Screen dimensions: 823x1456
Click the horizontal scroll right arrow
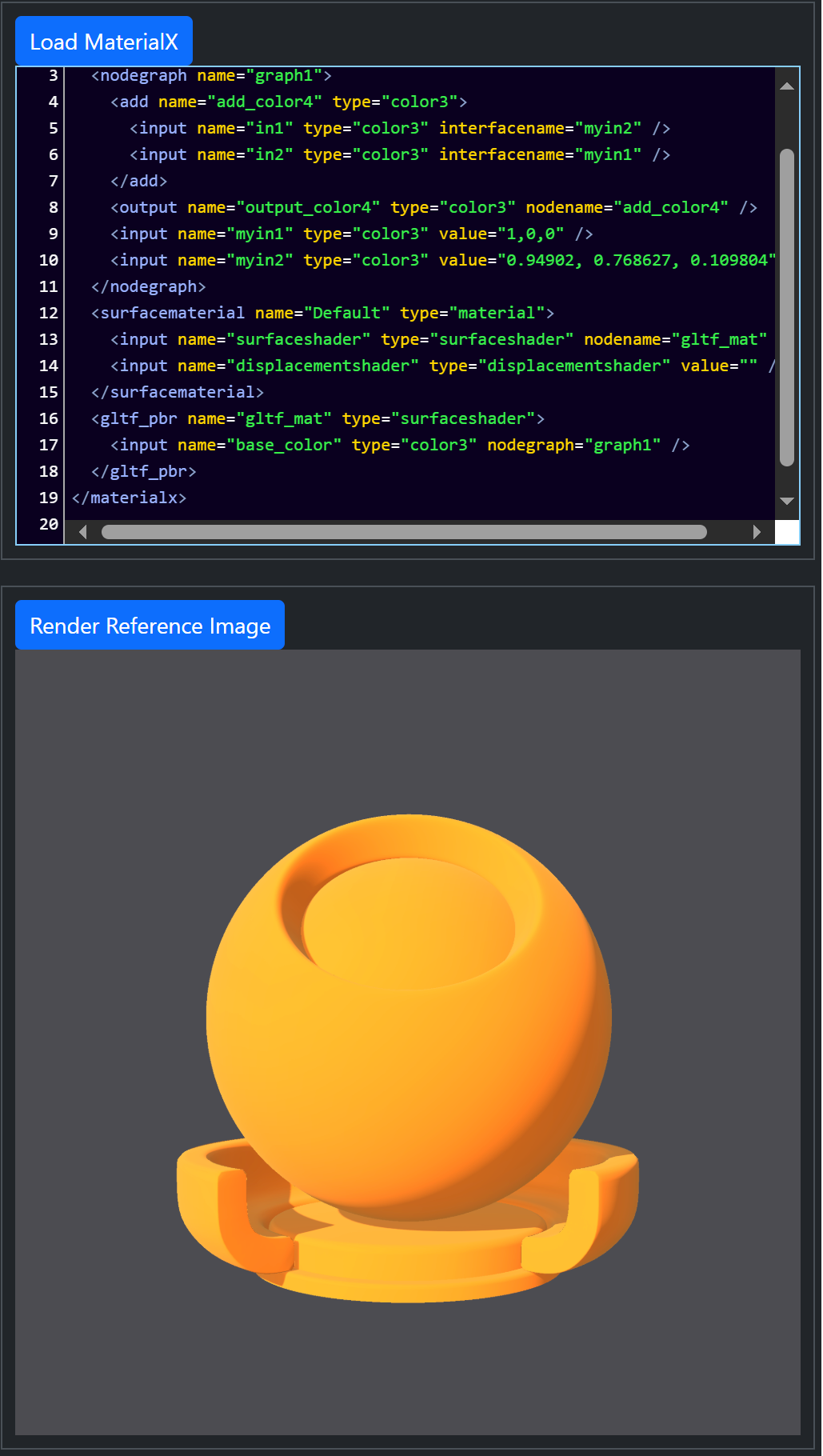coord(757,532)
